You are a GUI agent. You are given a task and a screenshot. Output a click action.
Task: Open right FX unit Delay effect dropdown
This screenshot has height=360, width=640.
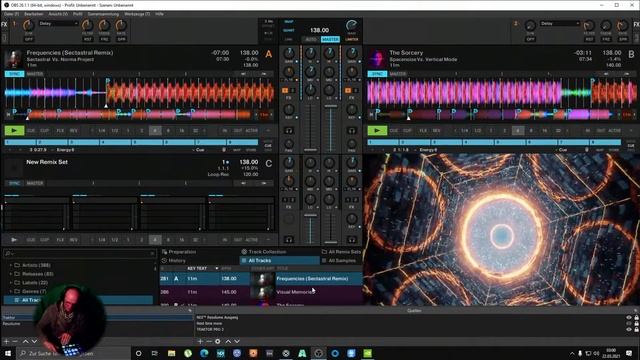tap(560, 24)
